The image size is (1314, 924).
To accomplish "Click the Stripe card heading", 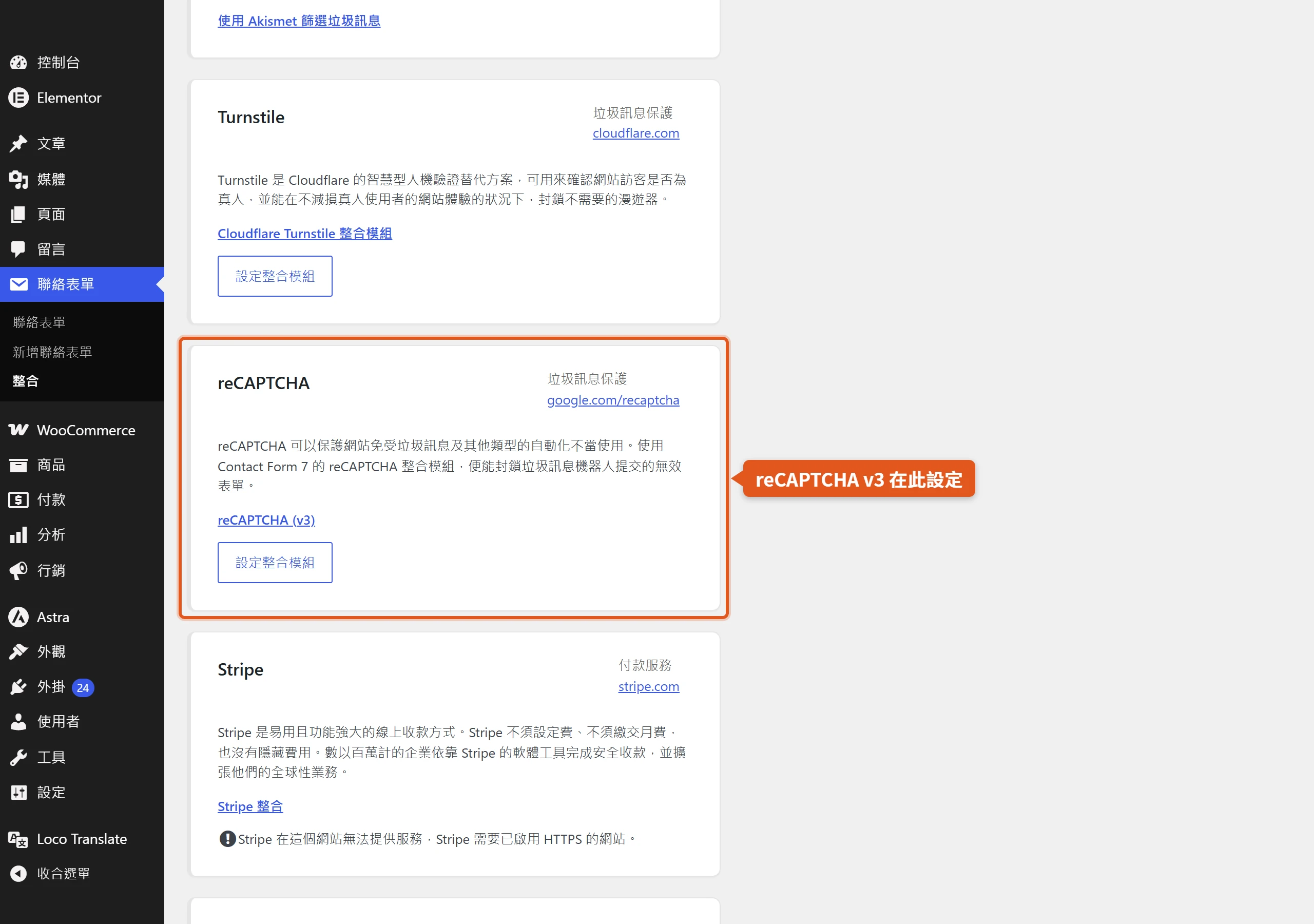I will (x=240, y=670).
